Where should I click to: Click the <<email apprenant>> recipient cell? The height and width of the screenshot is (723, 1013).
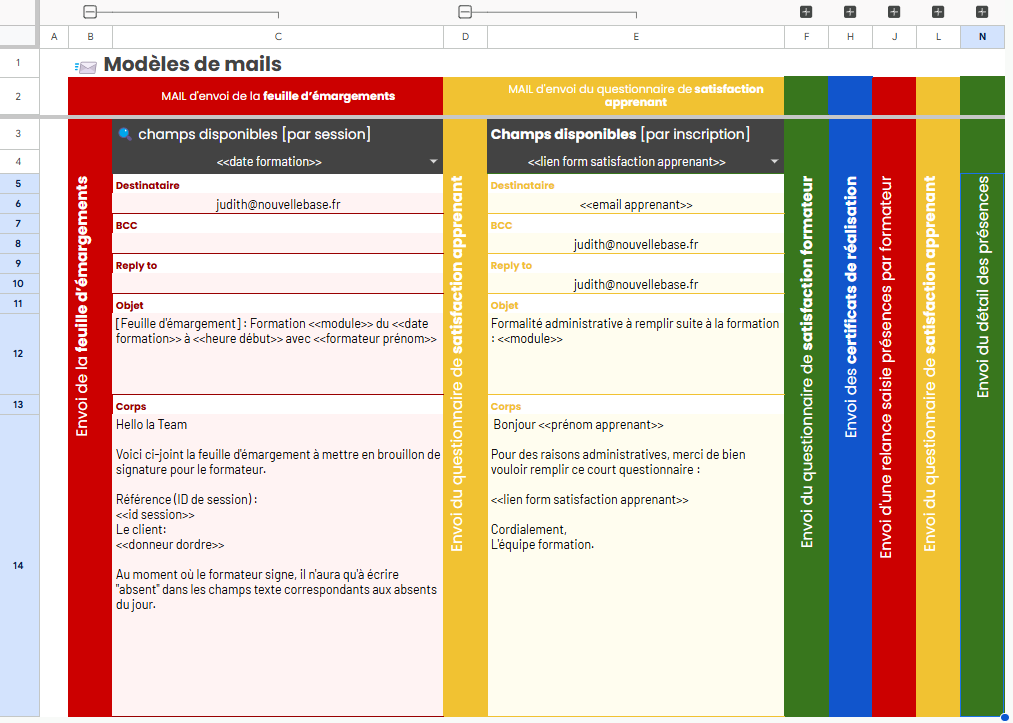pos(636,204)
